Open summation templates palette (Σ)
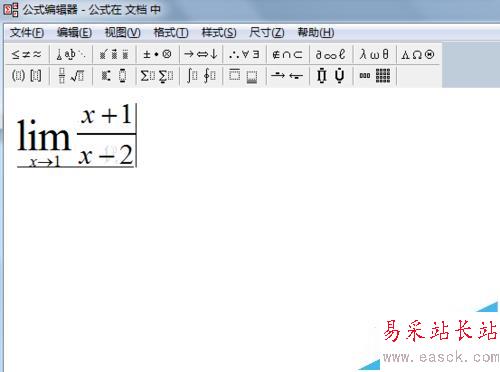The height and width of the screenshot is (372, 500). click(x=157, y=76)
